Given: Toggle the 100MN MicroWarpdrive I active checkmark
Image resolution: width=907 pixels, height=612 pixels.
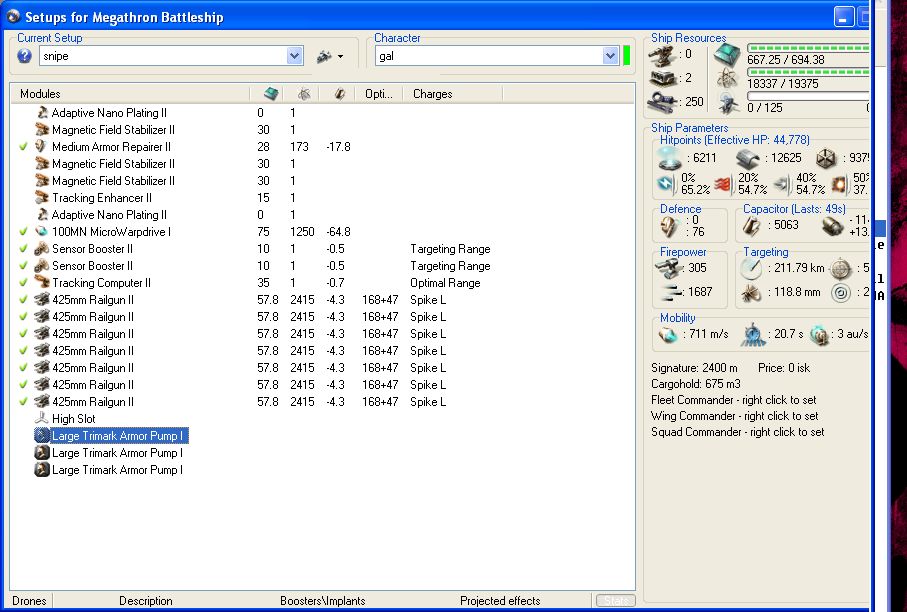Looking at the screenshot, I should click(x=23, y=232).
